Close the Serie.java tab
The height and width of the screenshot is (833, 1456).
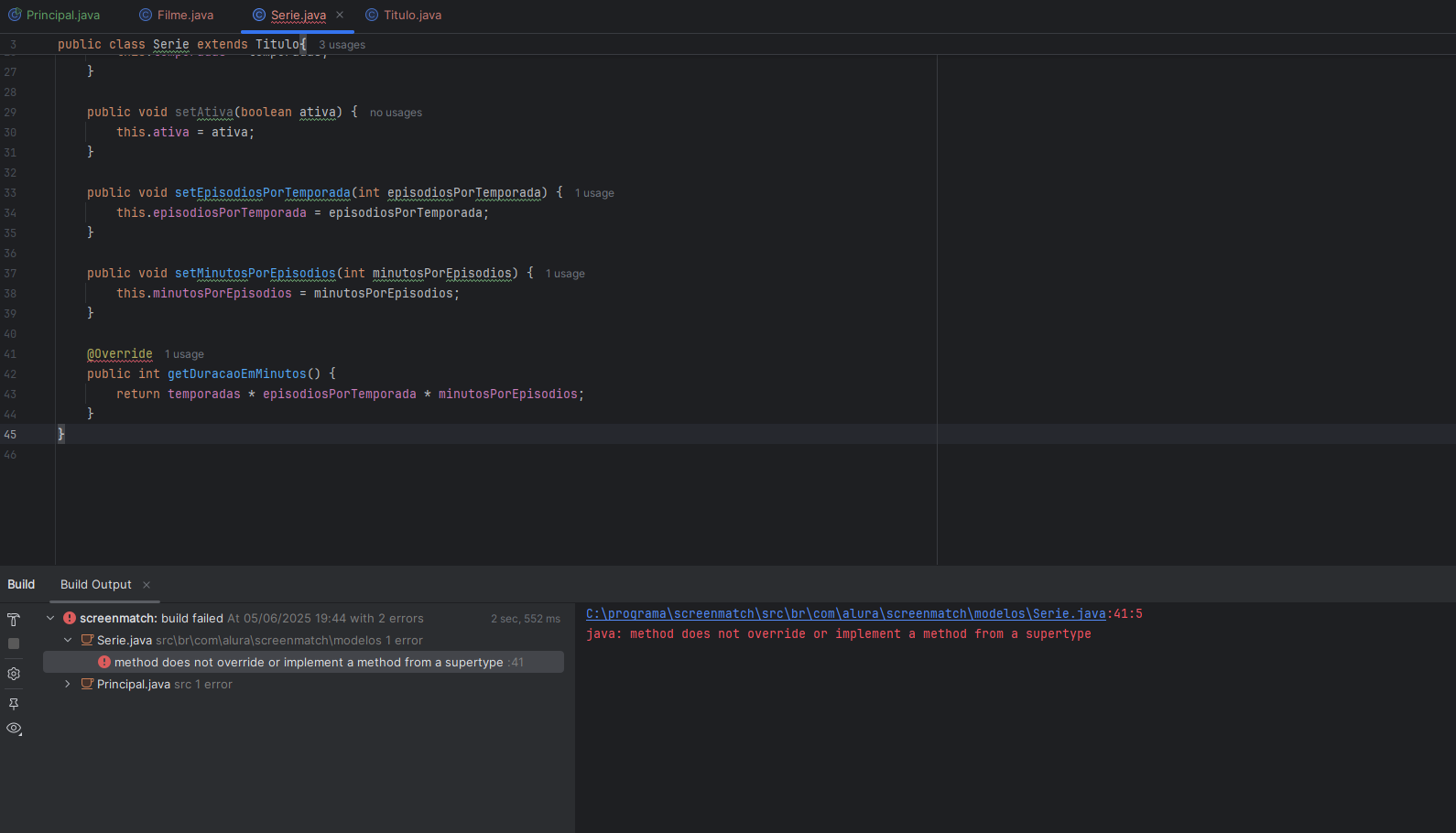(x=340, y=15)
